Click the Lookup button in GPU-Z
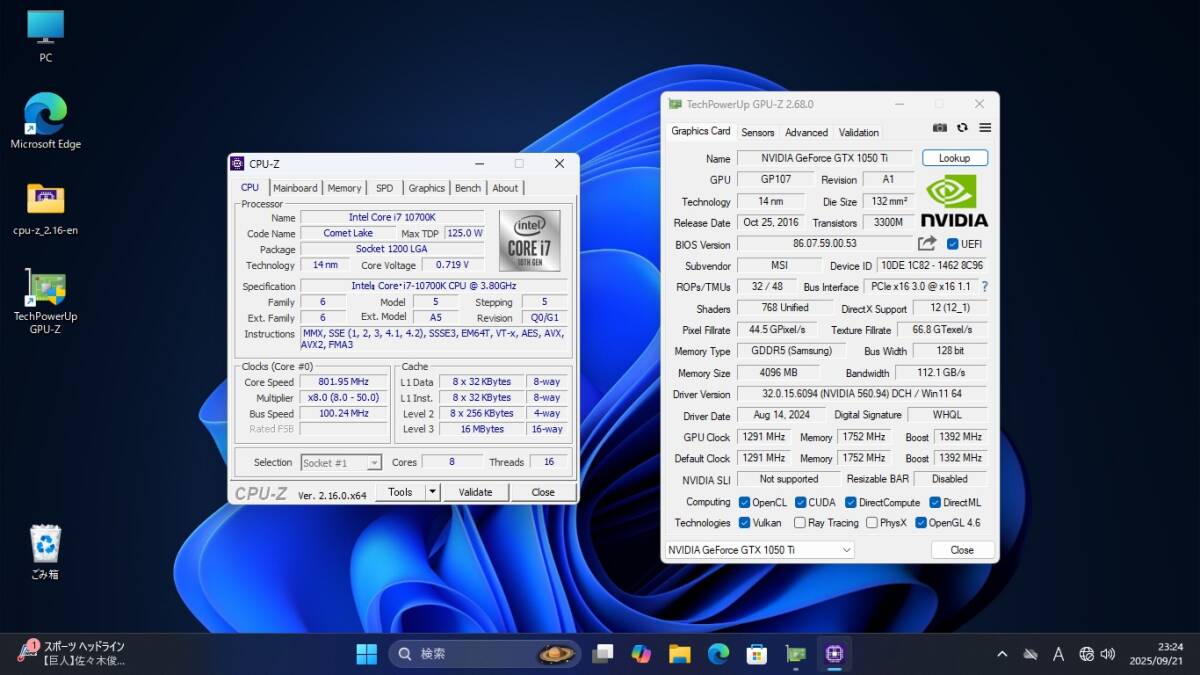The height and width of the screenshot is (675, 1200). click(954, 158)
